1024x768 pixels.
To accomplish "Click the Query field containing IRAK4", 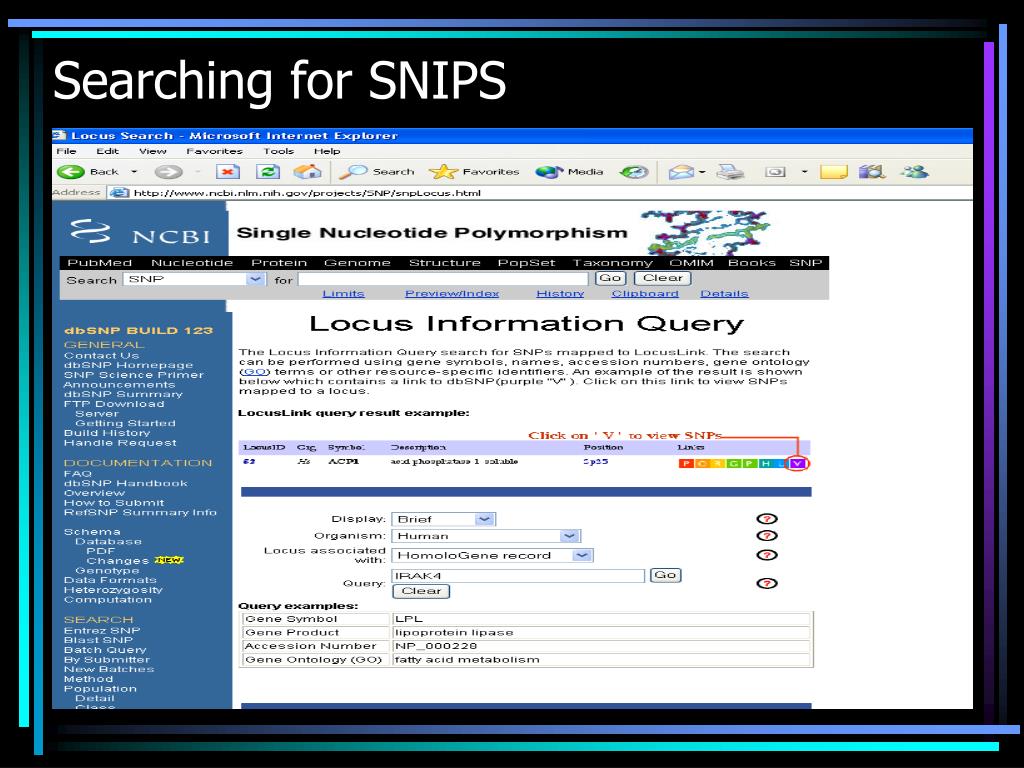I will 518,576.
